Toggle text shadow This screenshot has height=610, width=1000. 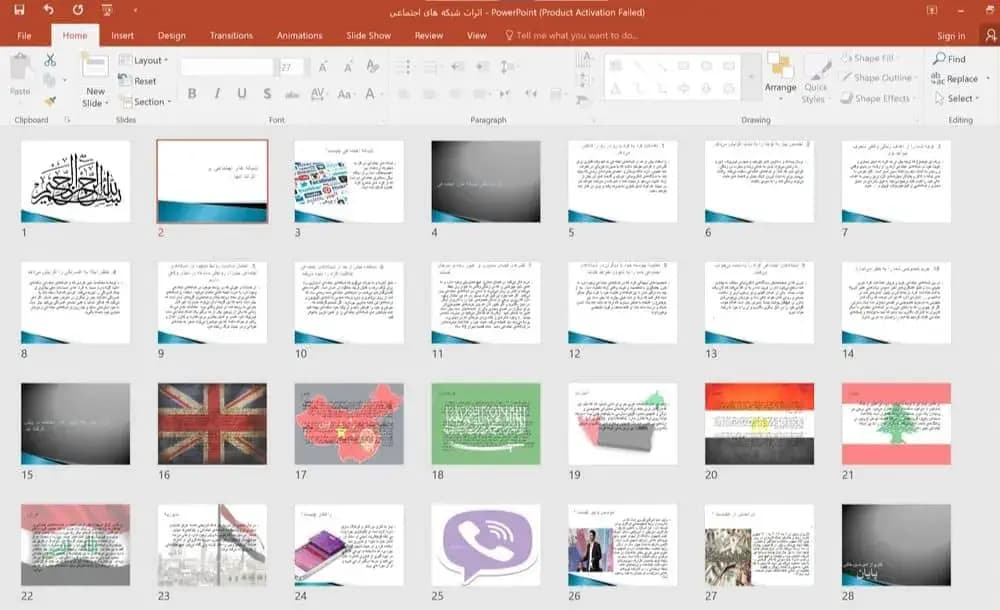click(267, 94)
